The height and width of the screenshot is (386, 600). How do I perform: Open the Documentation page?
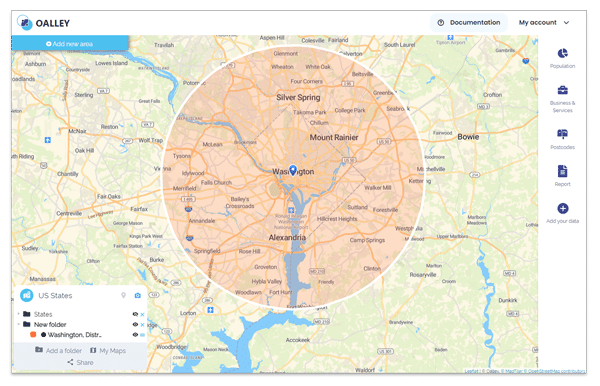469,23
